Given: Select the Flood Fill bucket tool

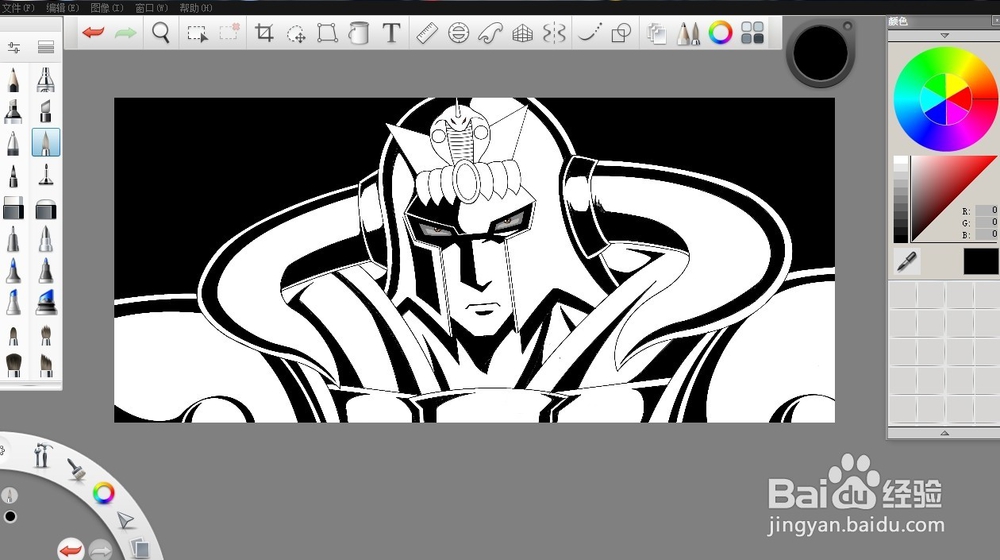Looking at the screenshot, I should click(359, 33).
